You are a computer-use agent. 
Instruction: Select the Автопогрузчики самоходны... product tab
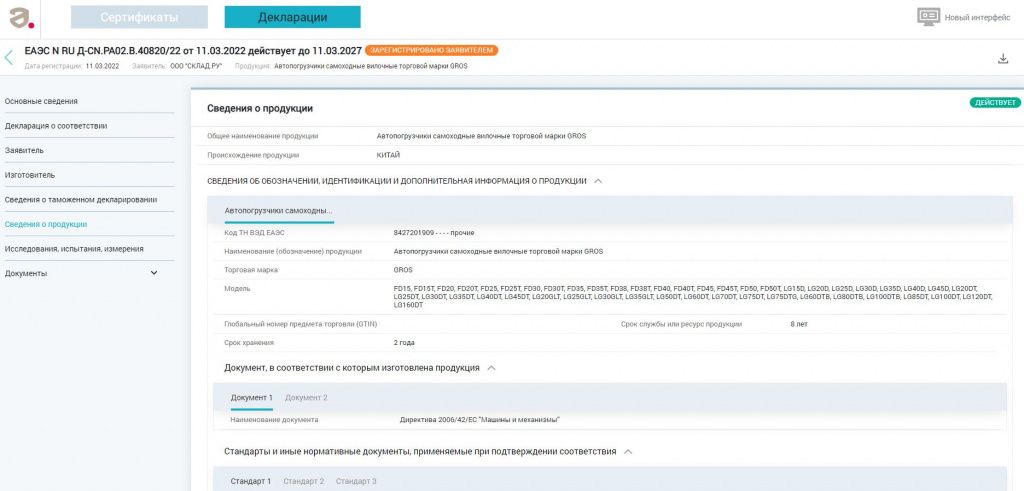[279, 211]
